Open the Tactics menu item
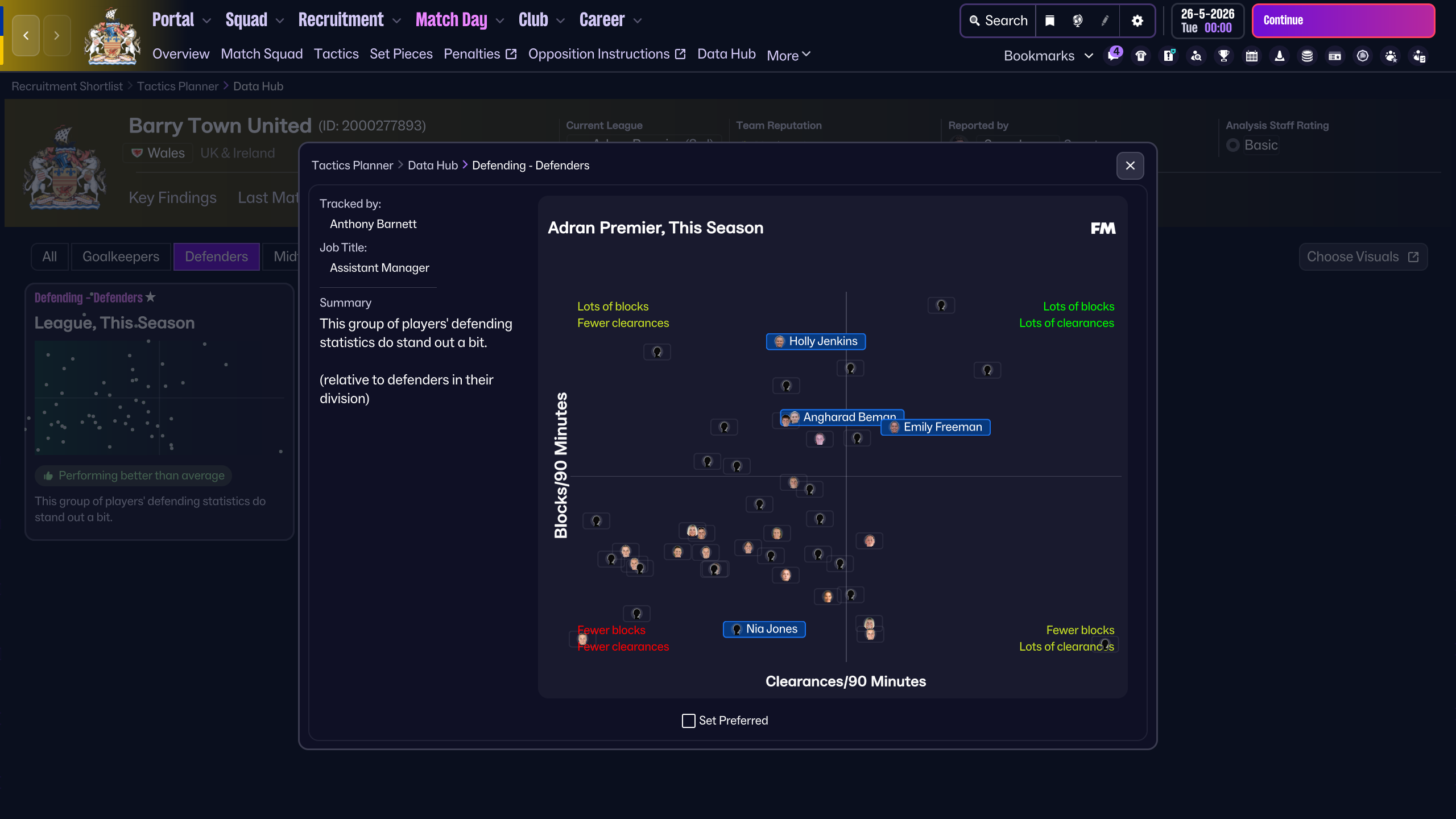Viewport: 1456px width, 819px height. (x=336, y=53)
